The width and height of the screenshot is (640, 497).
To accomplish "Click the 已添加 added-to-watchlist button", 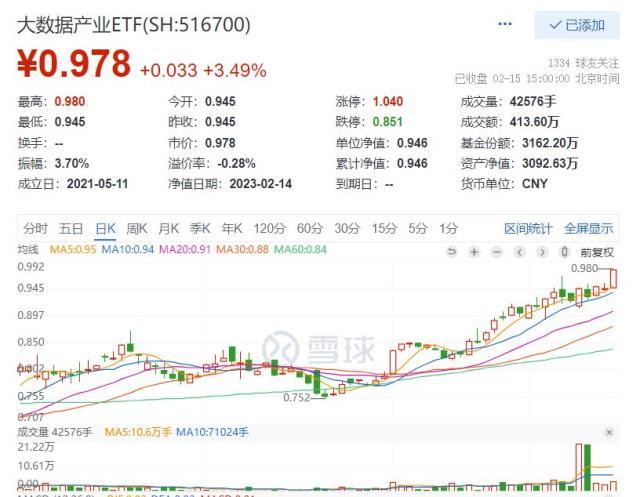I will pyautogui.click(x=577, y=25).
